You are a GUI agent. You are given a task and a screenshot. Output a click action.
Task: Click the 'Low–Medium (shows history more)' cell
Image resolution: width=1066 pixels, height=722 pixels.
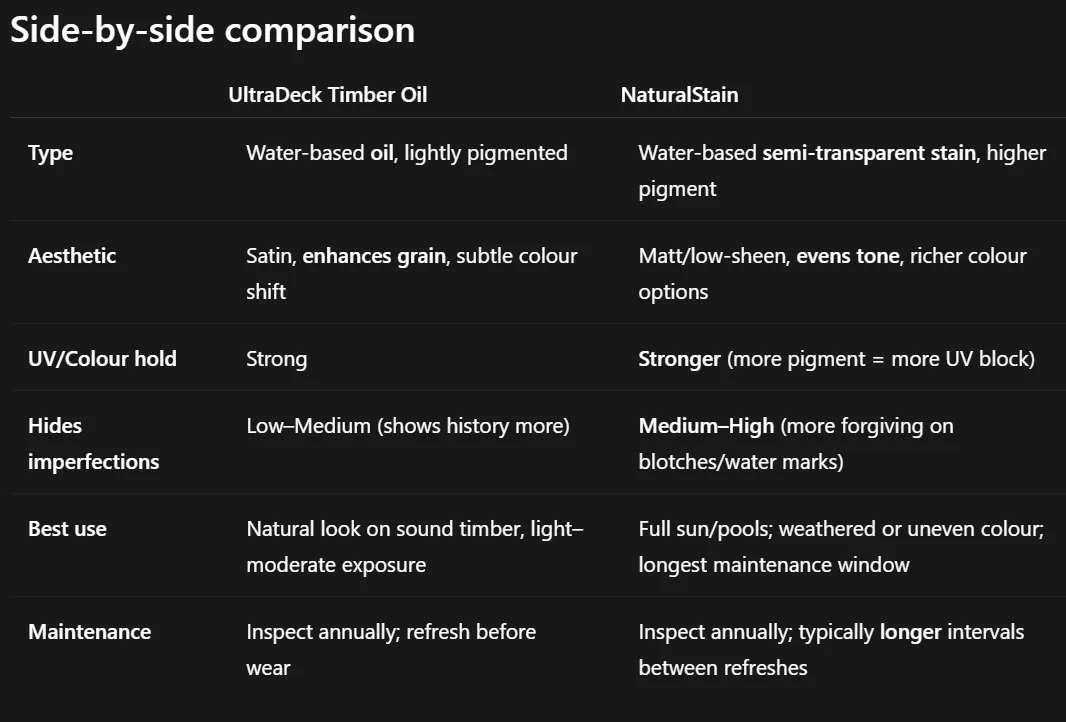[407, 426]
